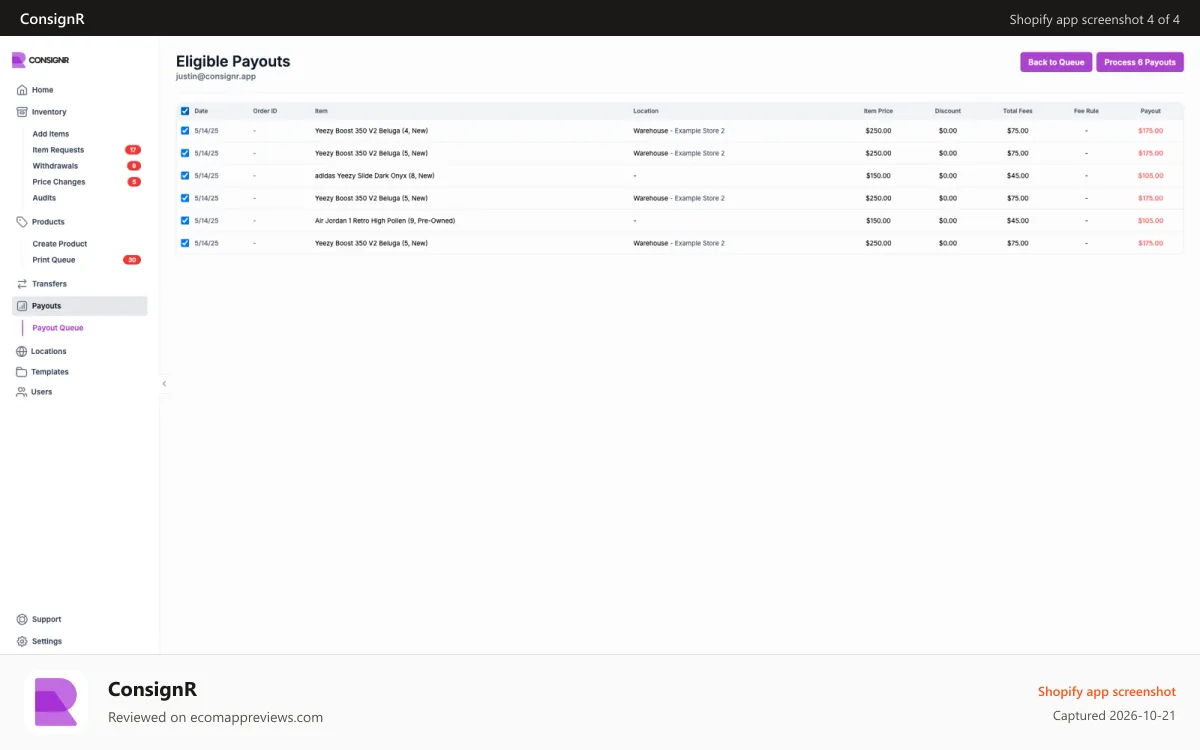Viewport: 1200px width, 750px height.
Task: Click the Products tag icon
Action: pos(22,222)
